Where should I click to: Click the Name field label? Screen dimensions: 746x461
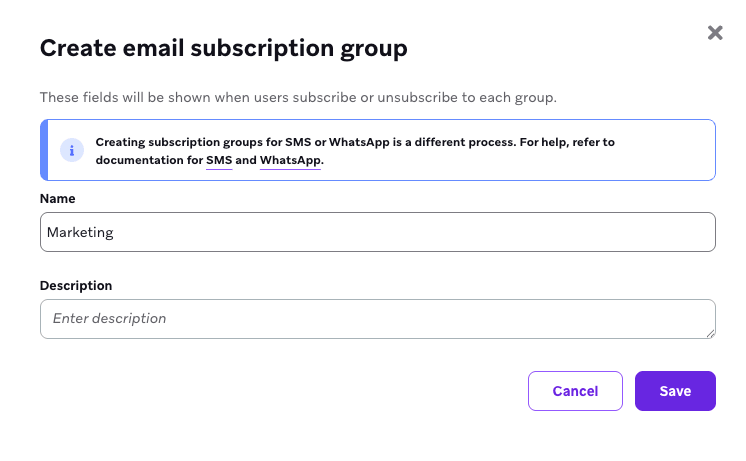[x=58, y=199]
